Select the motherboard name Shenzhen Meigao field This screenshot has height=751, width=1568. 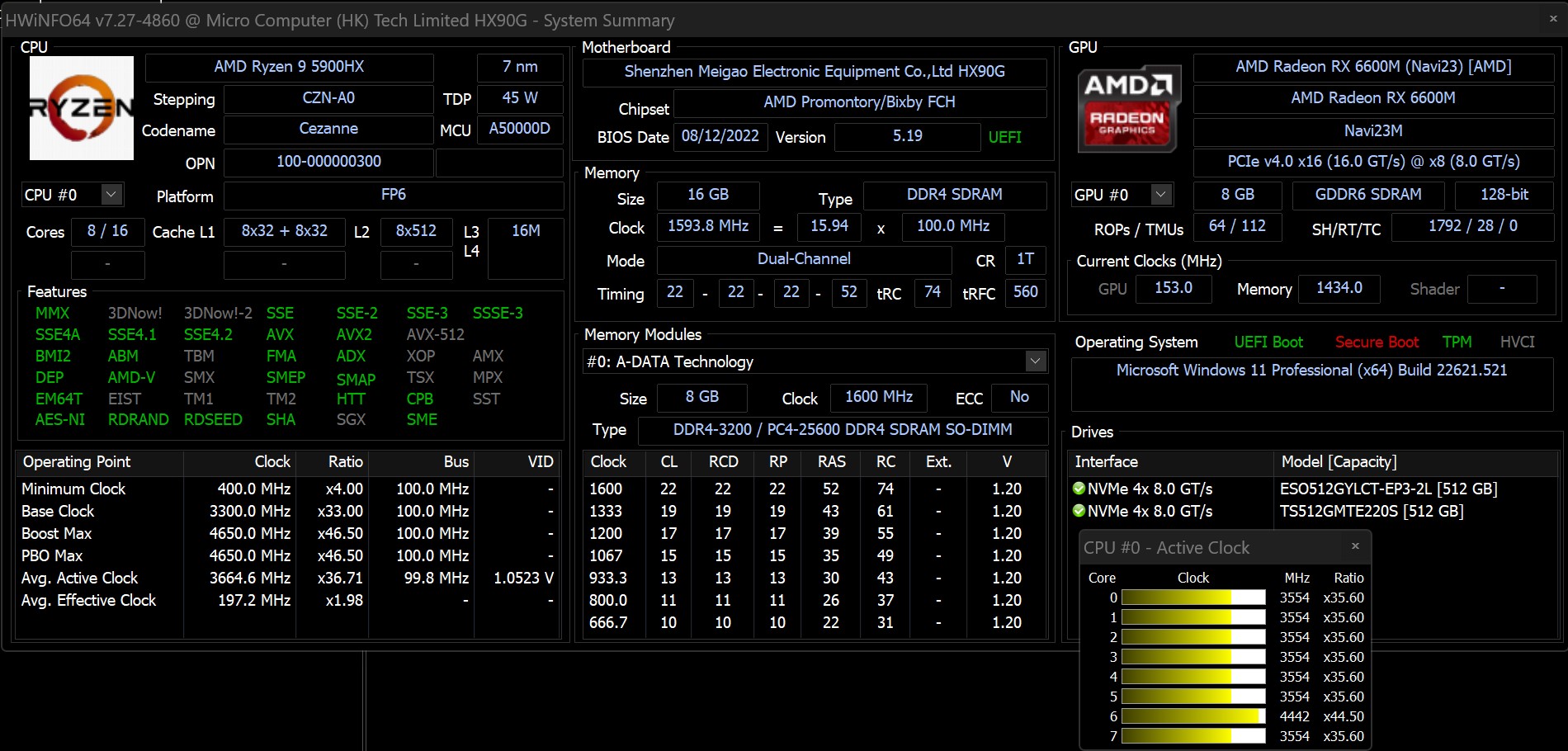click(x=815, y=72)
